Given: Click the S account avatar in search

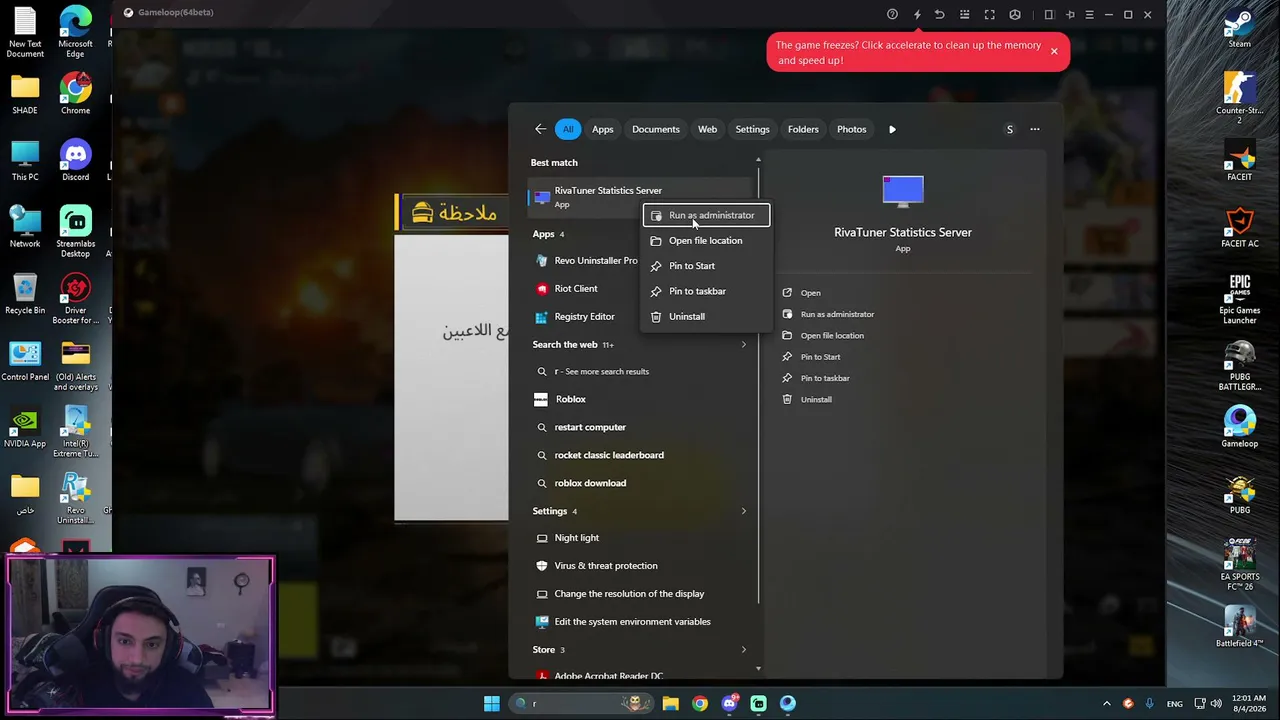Looking at the screenshot, I should coord(1009,129).
